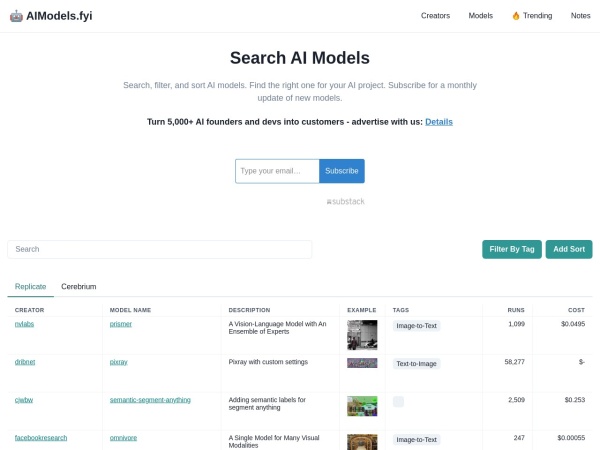Go to the Notes page

click(580, 16)
